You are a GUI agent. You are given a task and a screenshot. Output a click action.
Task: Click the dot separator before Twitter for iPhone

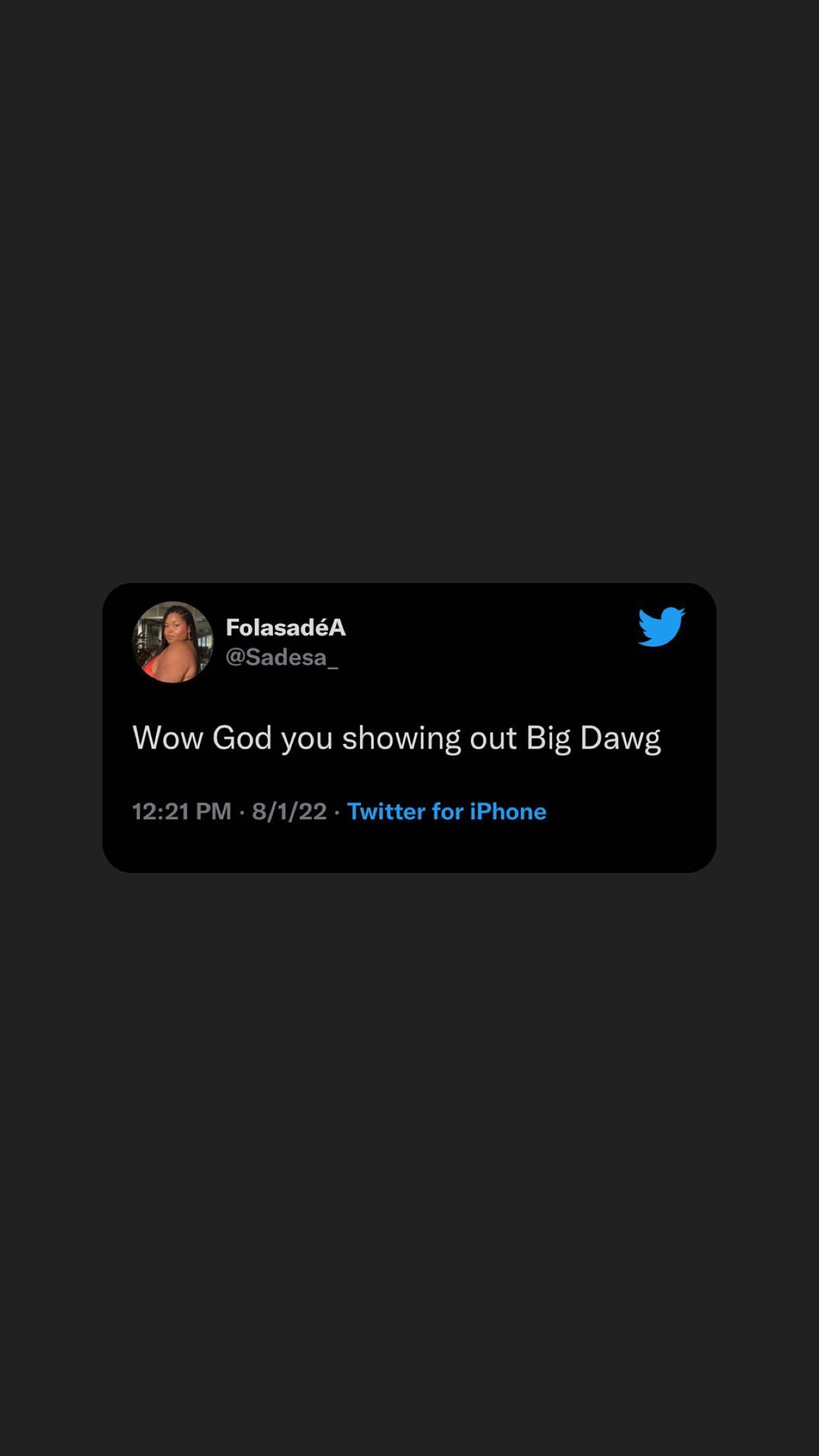[337, 812]
